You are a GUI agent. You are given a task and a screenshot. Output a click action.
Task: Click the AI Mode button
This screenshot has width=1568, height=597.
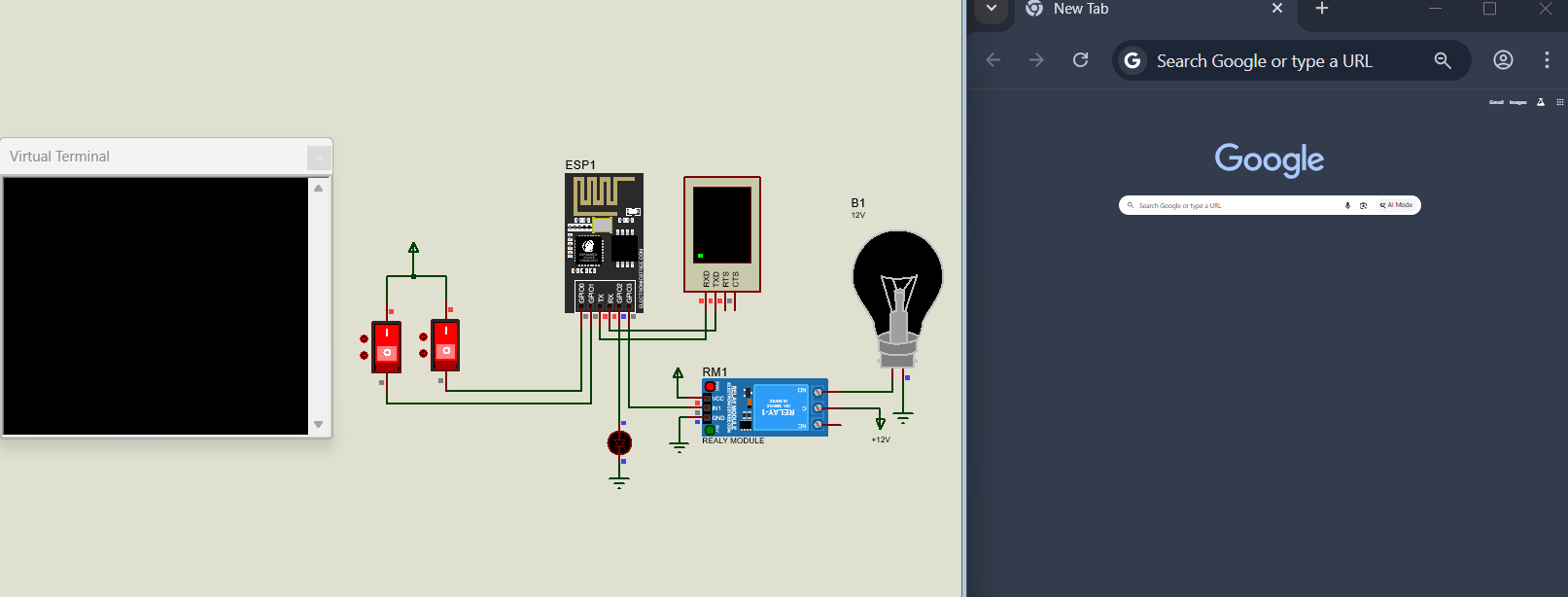click(x=1397, y=205)
